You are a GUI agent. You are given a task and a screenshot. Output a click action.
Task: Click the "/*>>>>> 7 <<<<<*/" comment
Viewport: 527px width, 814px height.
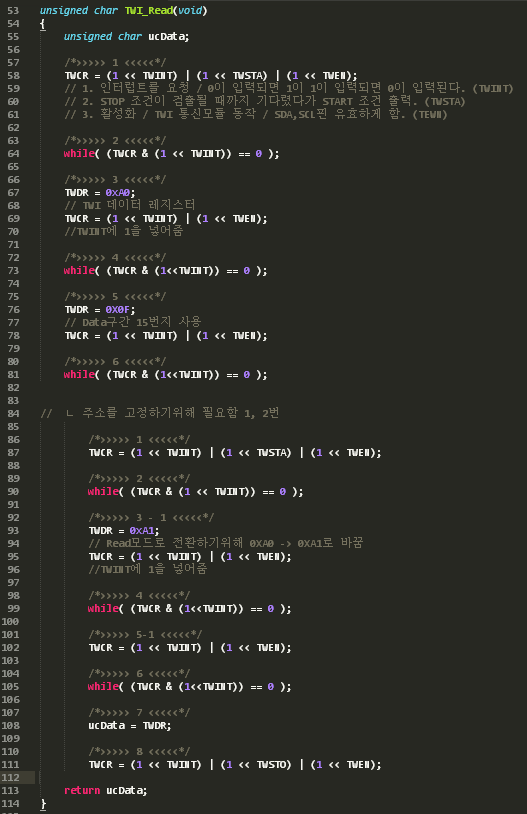(x=139, y=712)
